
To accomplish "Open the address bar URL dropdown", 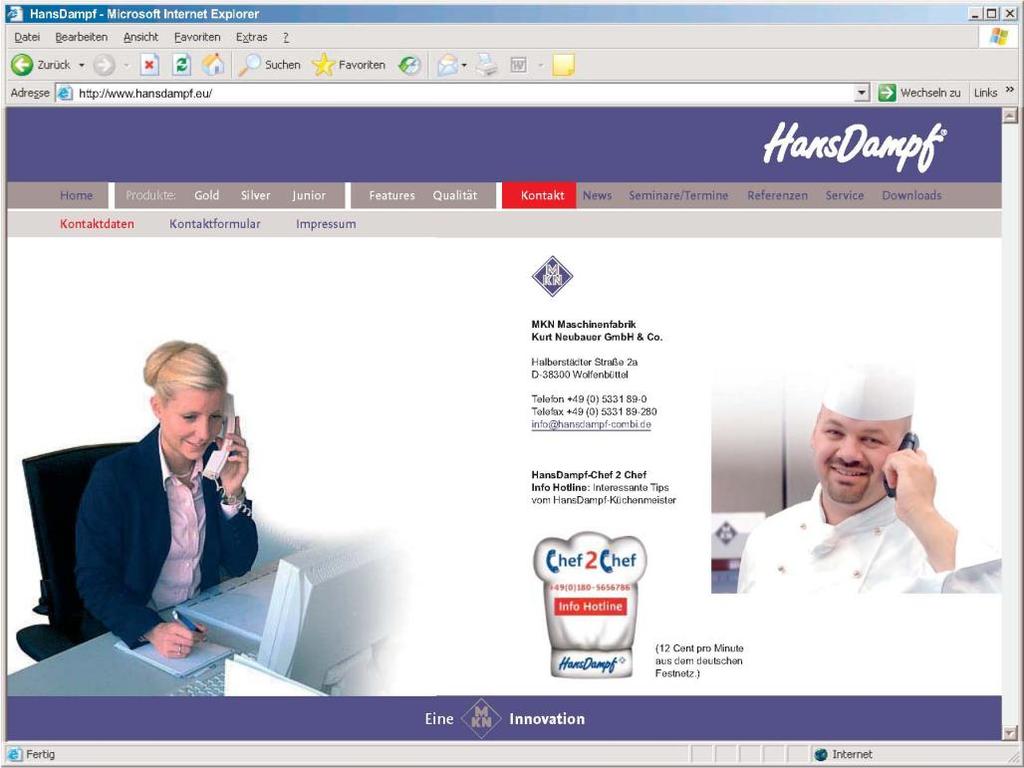I will pos(862,93).
